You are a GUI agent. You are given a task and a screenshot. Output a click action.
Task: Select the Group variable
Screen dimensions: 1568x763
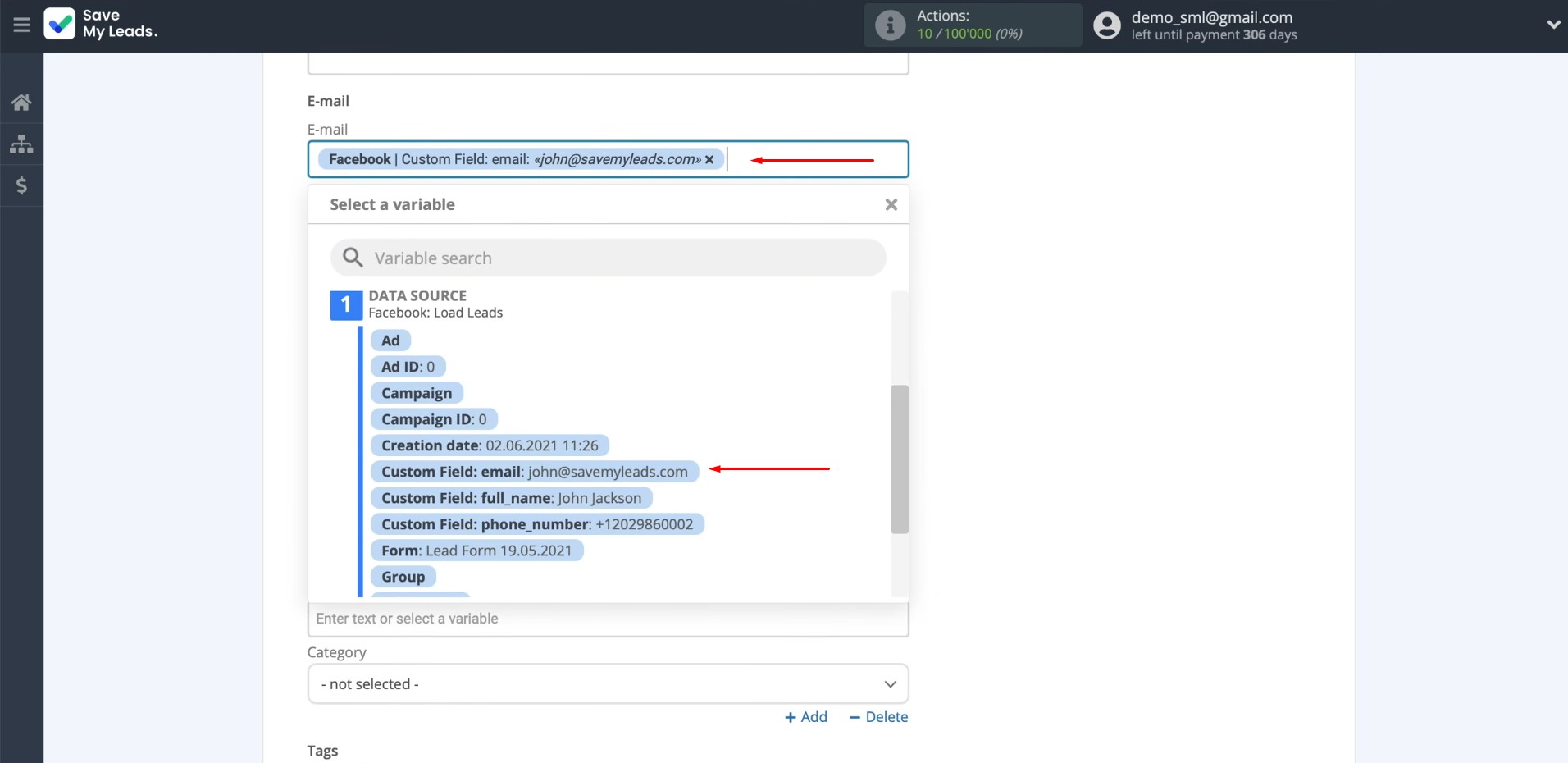(403, 577)
